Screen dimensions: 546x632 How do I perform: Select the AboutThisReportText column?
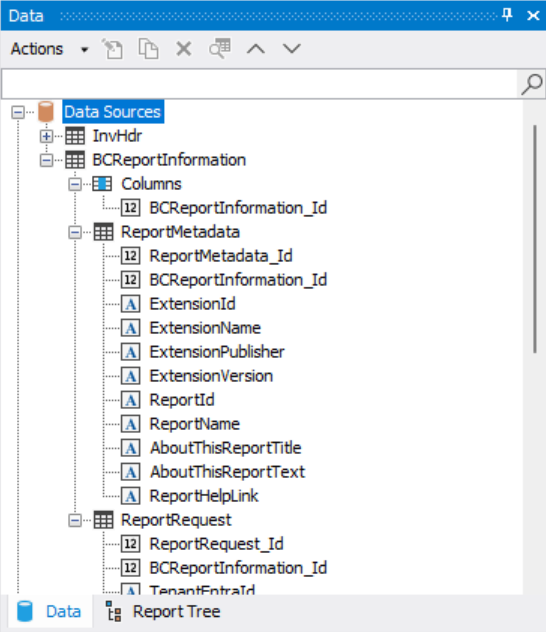click(227, 472)
